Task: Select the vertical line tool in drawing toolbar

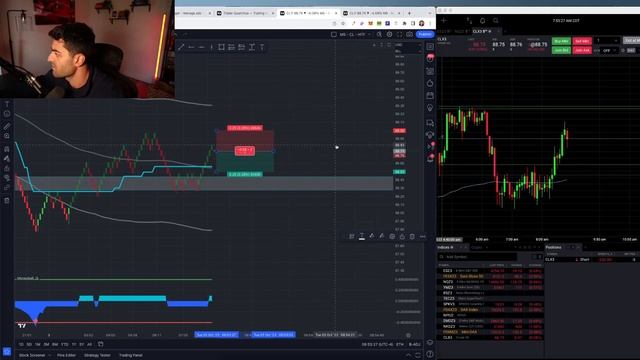Action: (211, 47)
